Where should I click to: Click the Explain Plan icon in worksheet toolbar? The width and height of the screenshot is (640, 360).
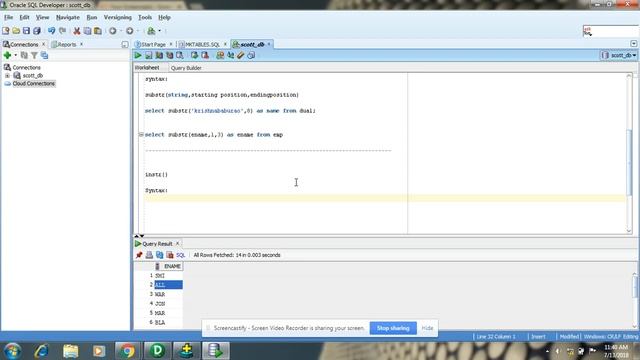[159, 55]
